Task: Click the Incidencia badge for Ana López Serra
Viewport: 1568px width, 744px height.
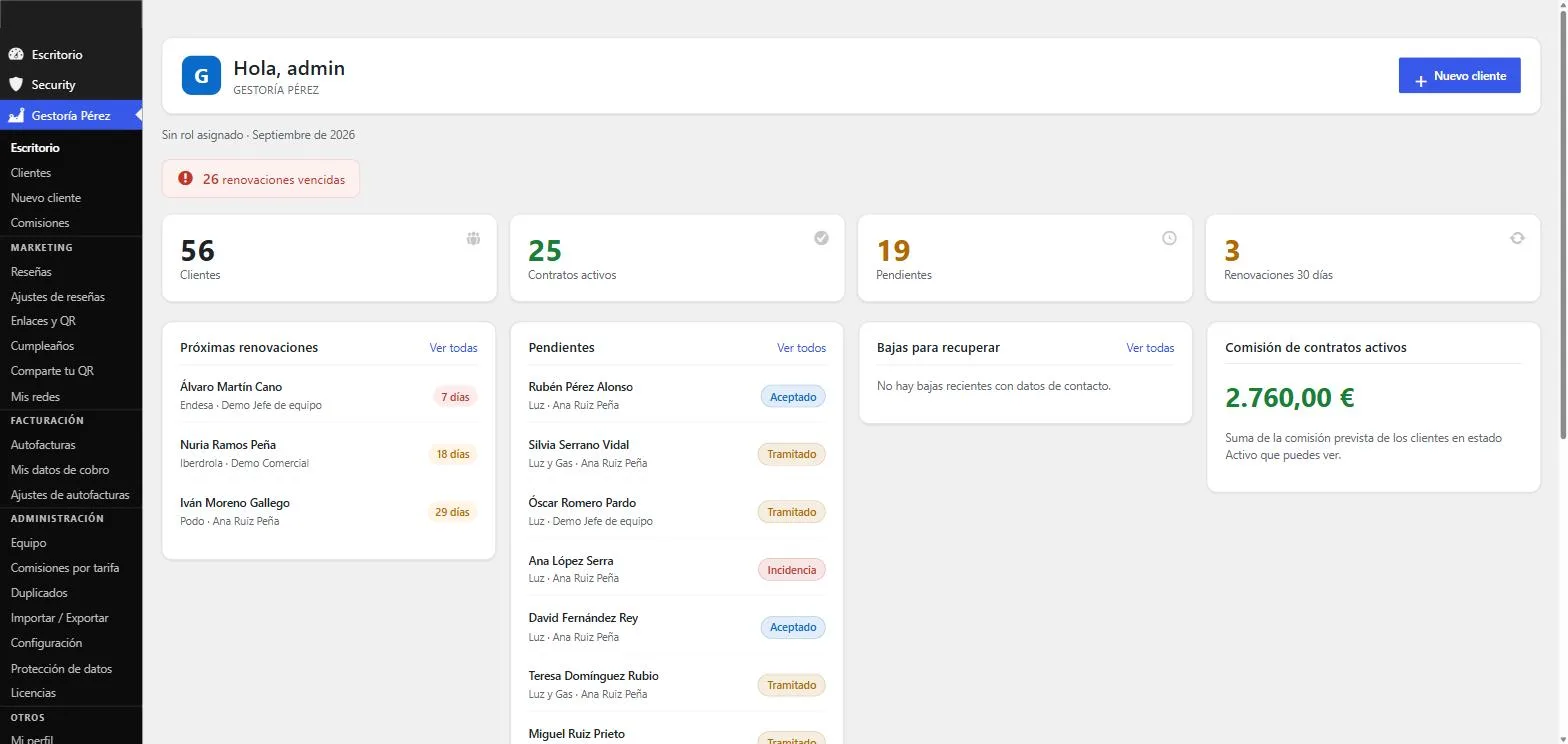Action: click(x=792, y=570)
